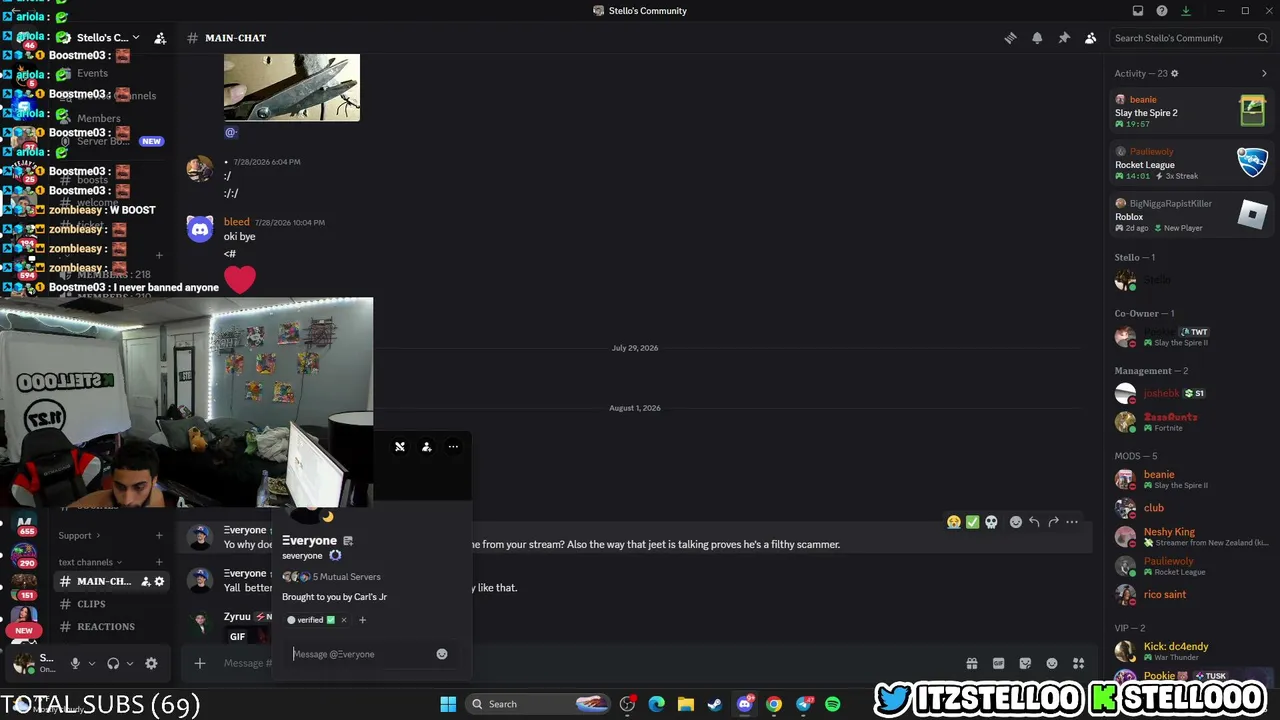Invite people using the server header icon
The width and height of the screenshot is (1280, 720).
click(x=160, y=38)
